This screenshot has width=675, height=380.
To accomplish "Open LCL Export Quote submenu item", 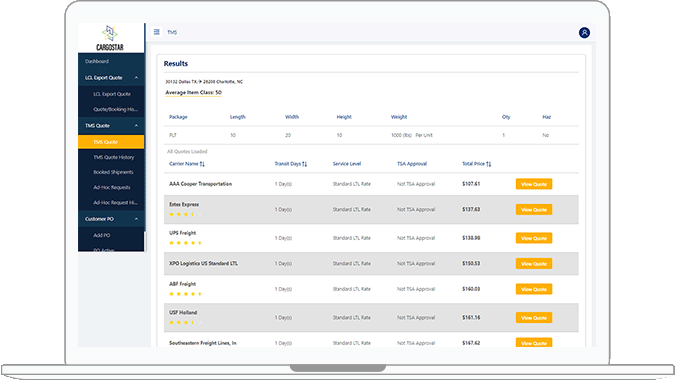I will click(x=112, y=94).
